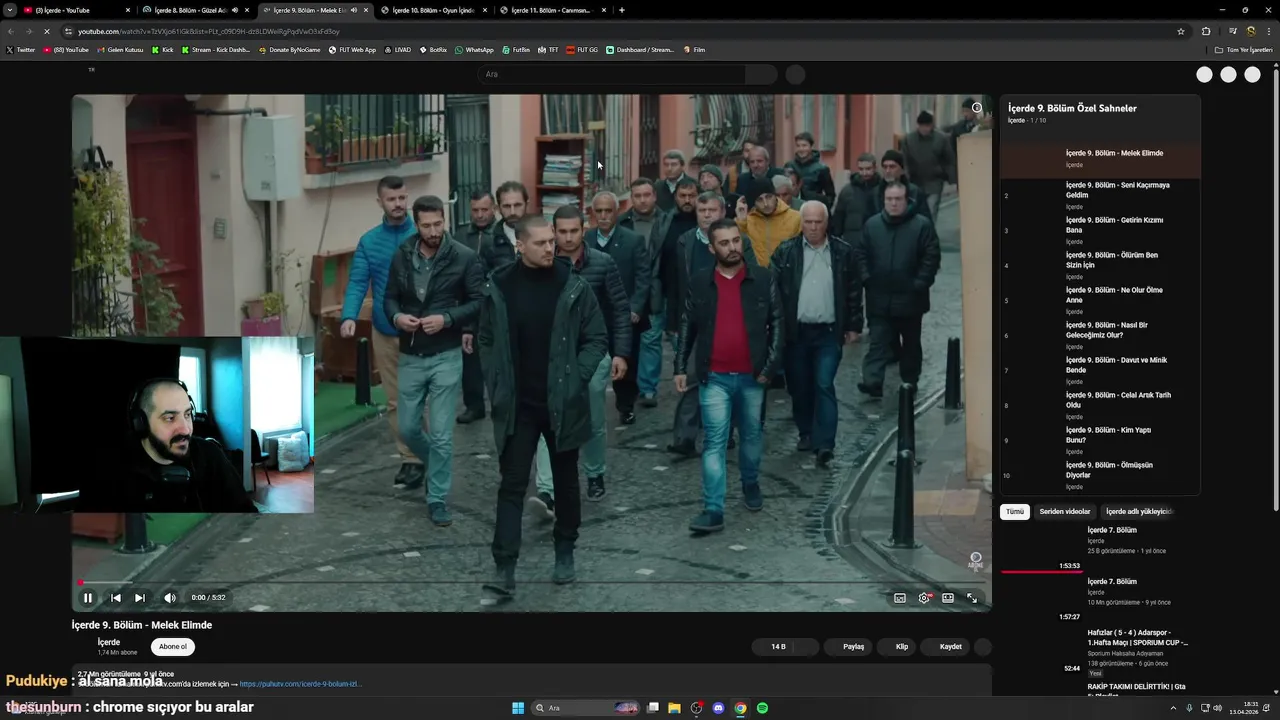Click the browser address bar URL
This screenshot has width=1280, height=720.
tap(209, 31)
